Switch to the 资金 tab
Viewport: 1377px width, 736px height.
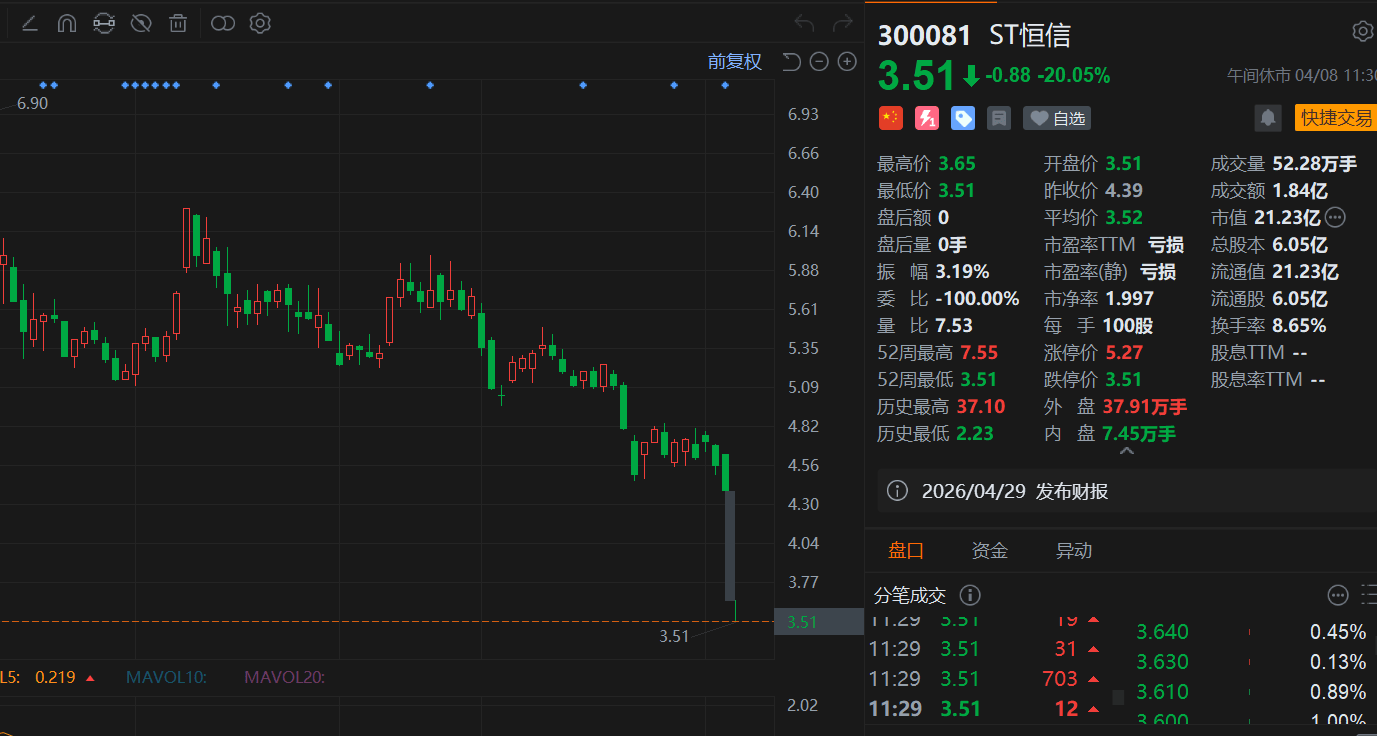pos(989,551)
